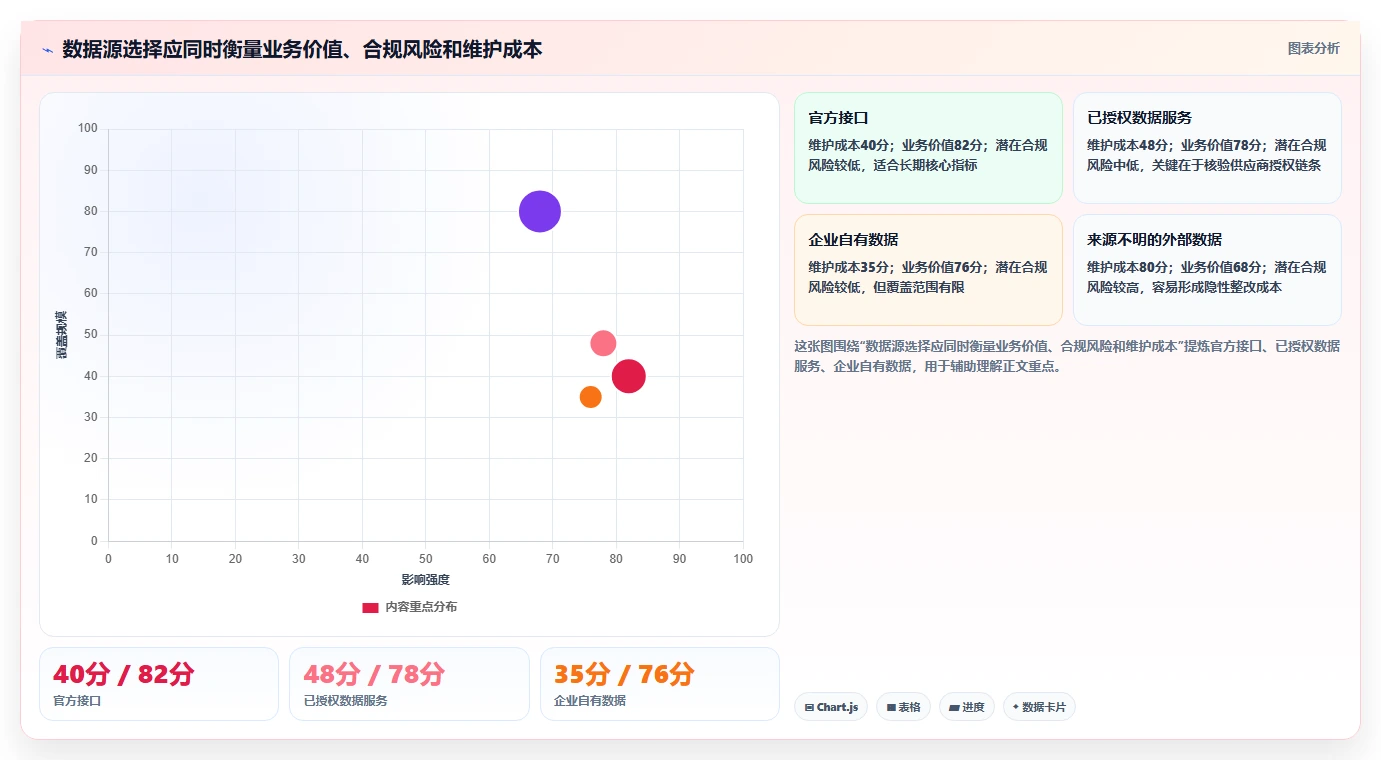
Task: Open the 官方接口 info card
Action: [x=928, y=148]
